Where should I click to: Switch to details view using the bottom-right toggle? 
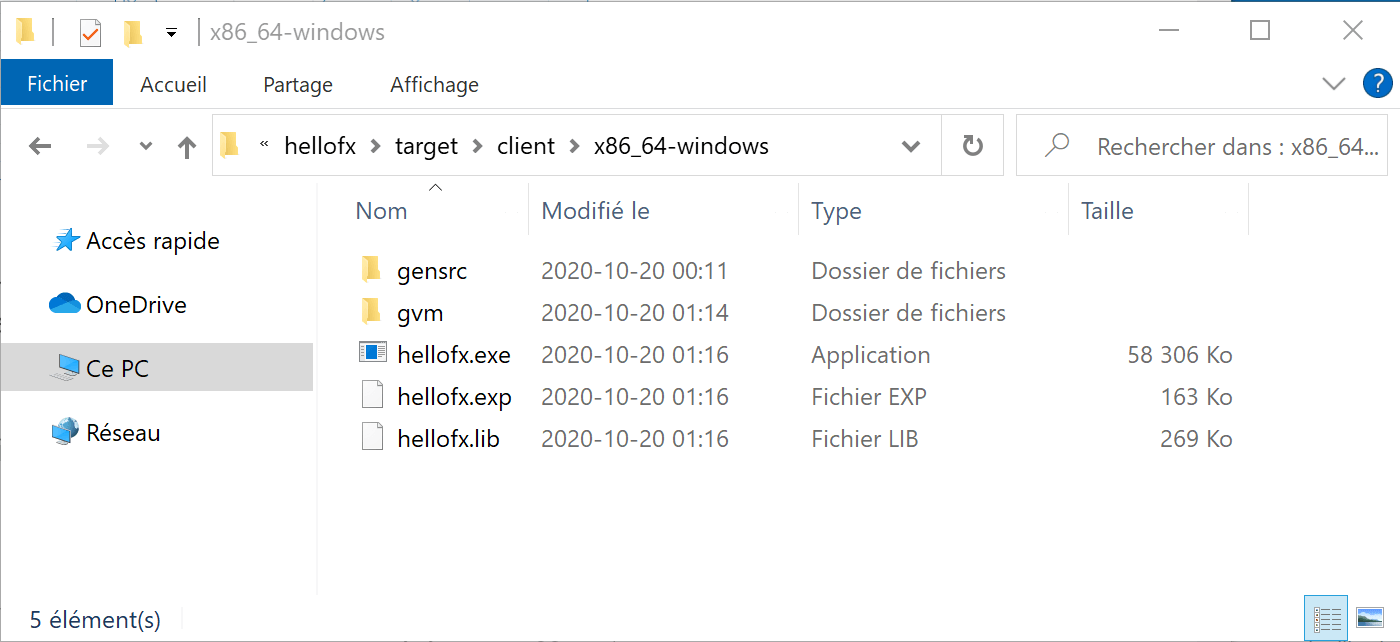click(1326, 617)
